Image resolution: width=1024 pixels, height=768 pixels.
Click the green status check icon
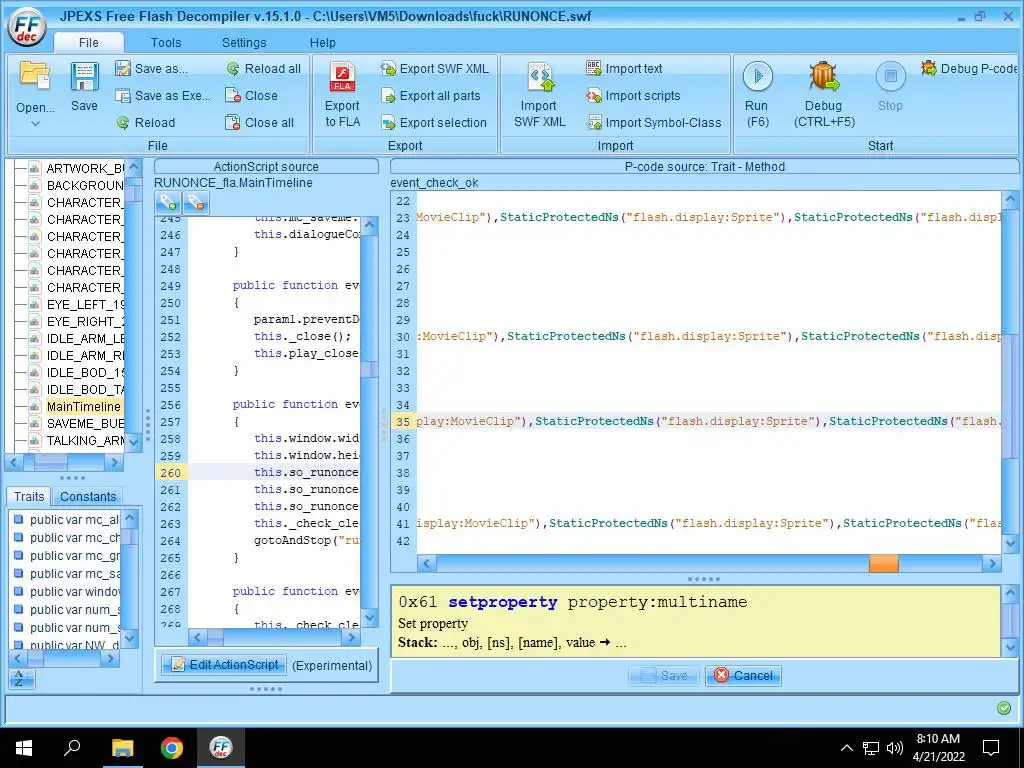tap(1004, 708)
